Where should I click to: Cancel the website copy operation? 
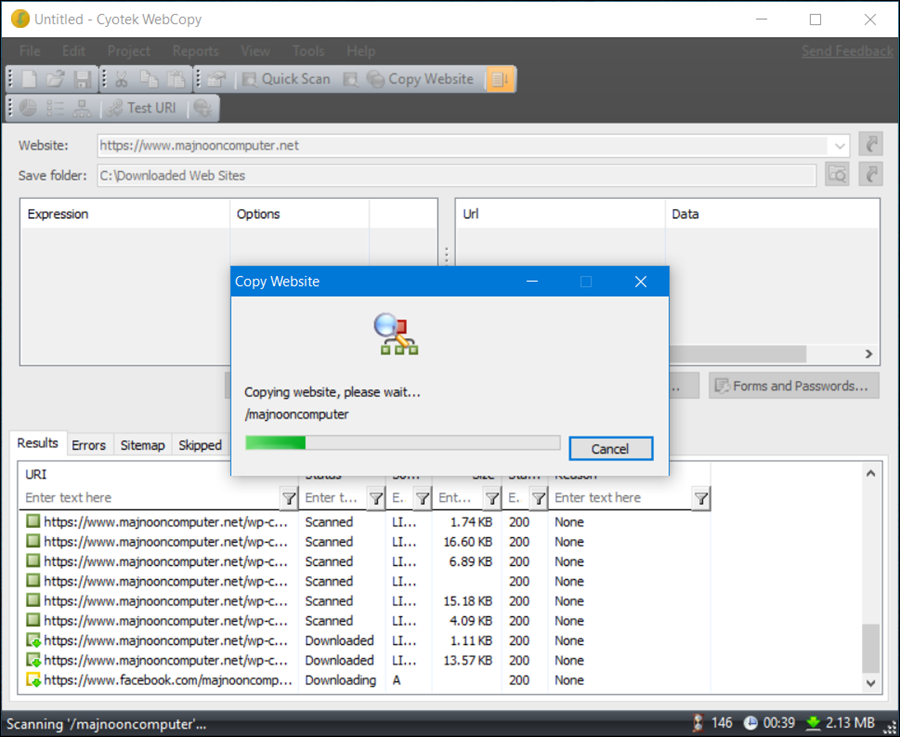pyautogui.click(x=610, y=448)
